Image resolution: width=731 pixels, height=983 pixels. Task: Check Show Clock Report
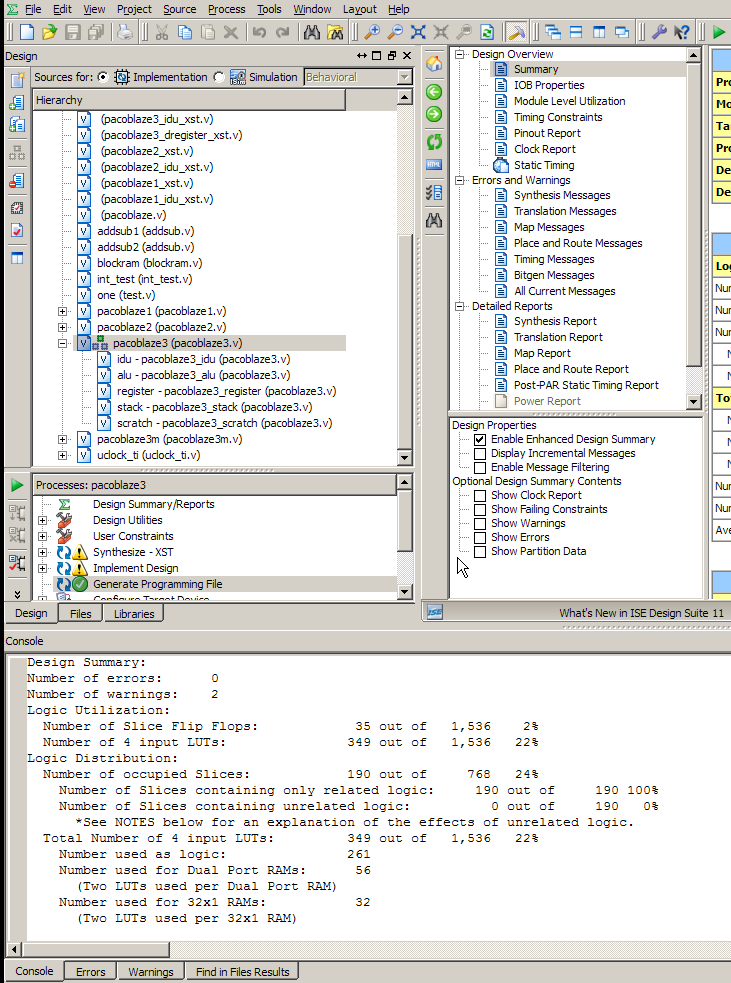coord(480,495)
